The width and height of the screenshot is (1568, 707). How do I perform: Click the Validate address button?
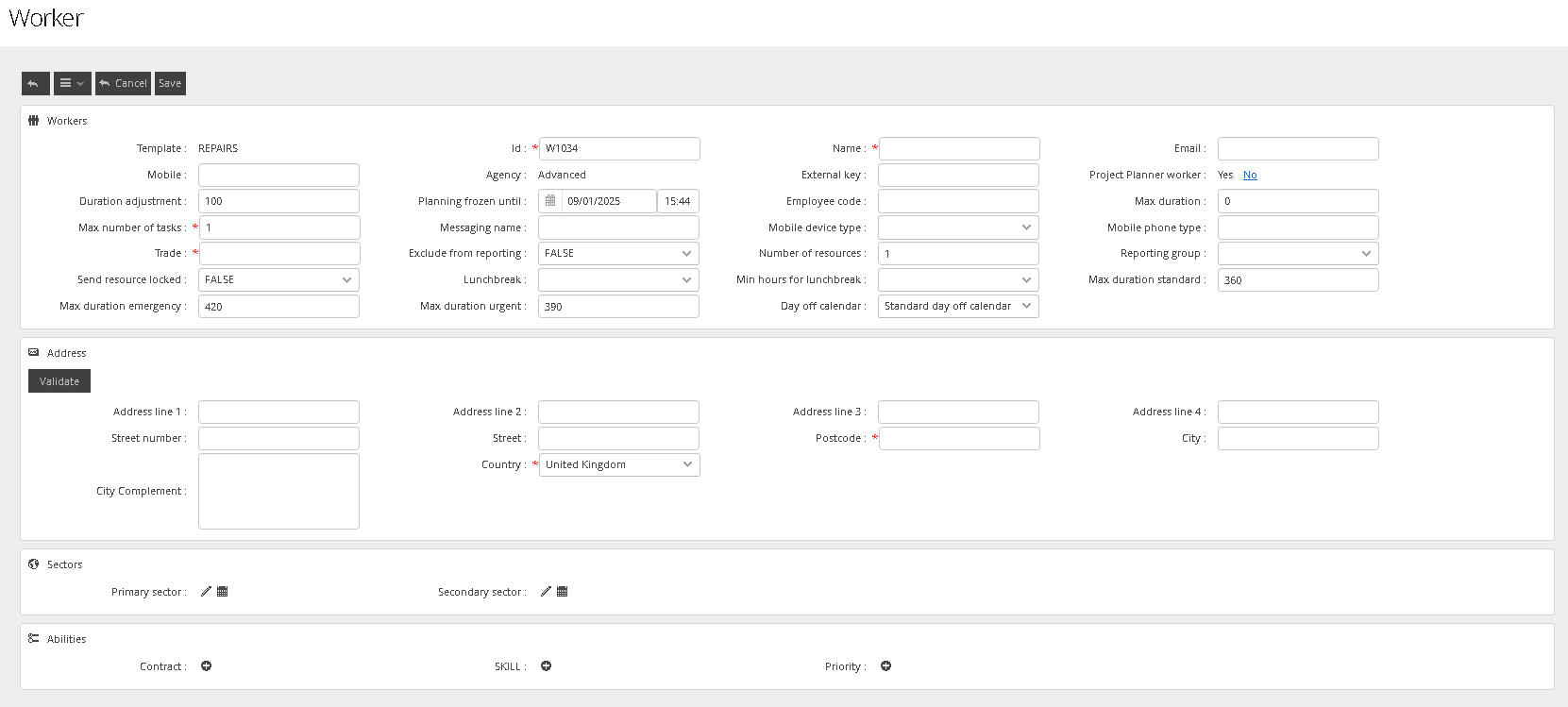click(59, 381)
